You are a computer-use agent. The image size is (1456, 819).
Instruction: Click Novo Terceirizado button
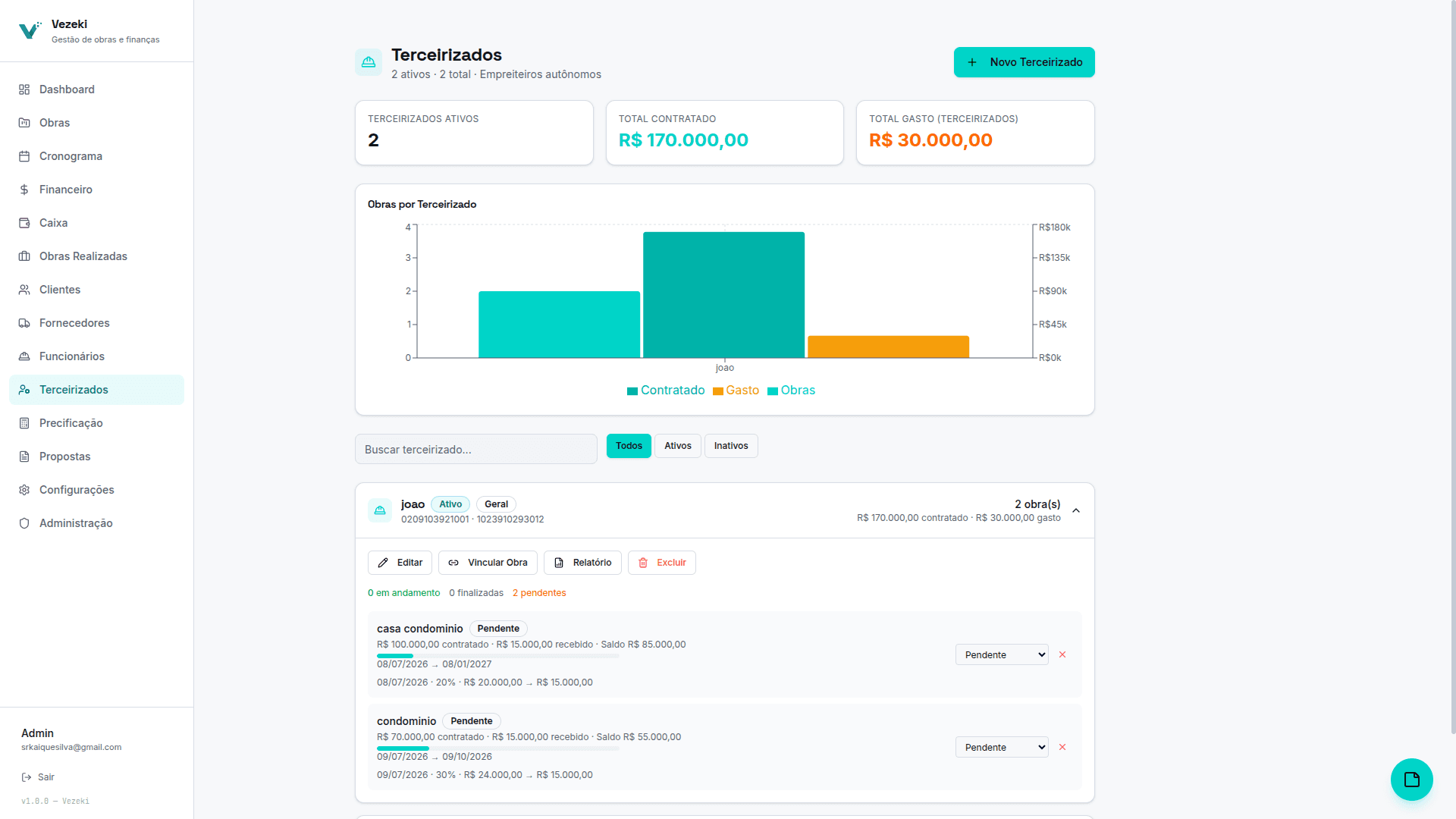(x=1024, y=62)
